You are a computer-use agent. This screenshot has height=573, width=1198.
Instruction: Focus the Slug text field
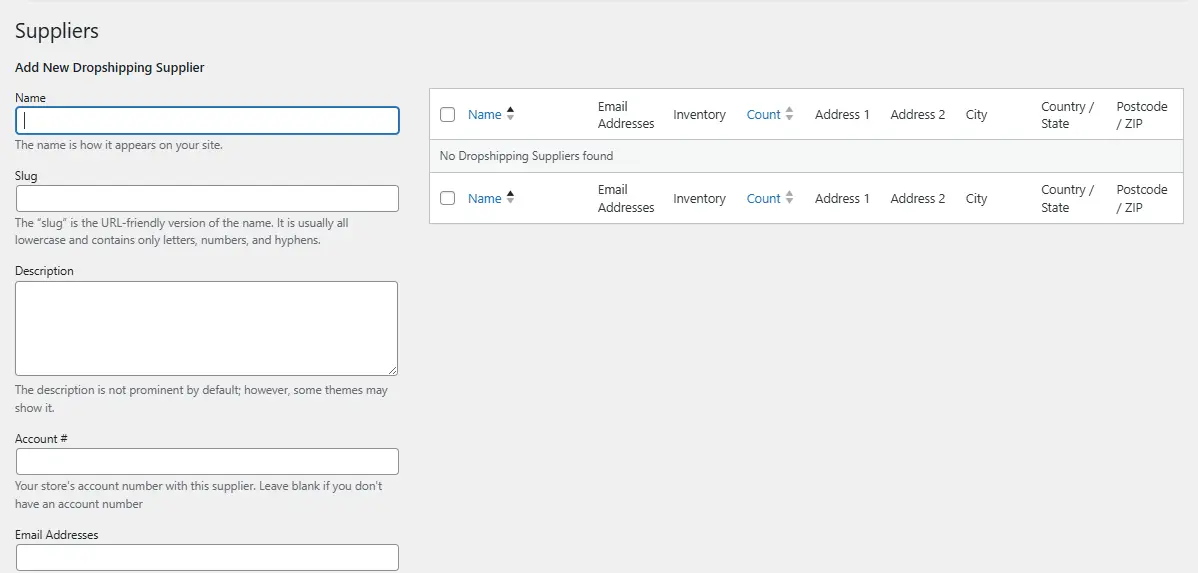pos(207,199)
